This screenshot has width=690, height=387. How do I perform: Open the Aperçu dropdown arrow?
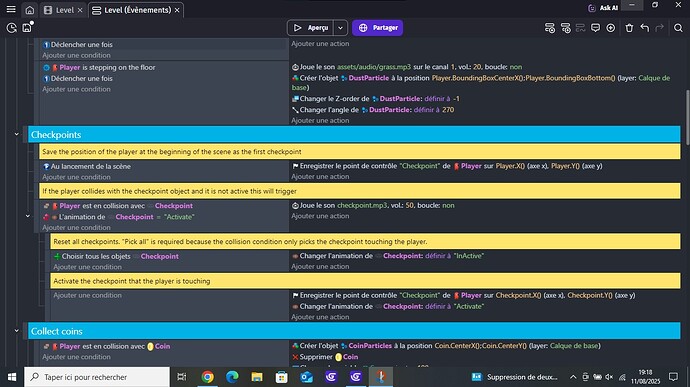(340, 28)
